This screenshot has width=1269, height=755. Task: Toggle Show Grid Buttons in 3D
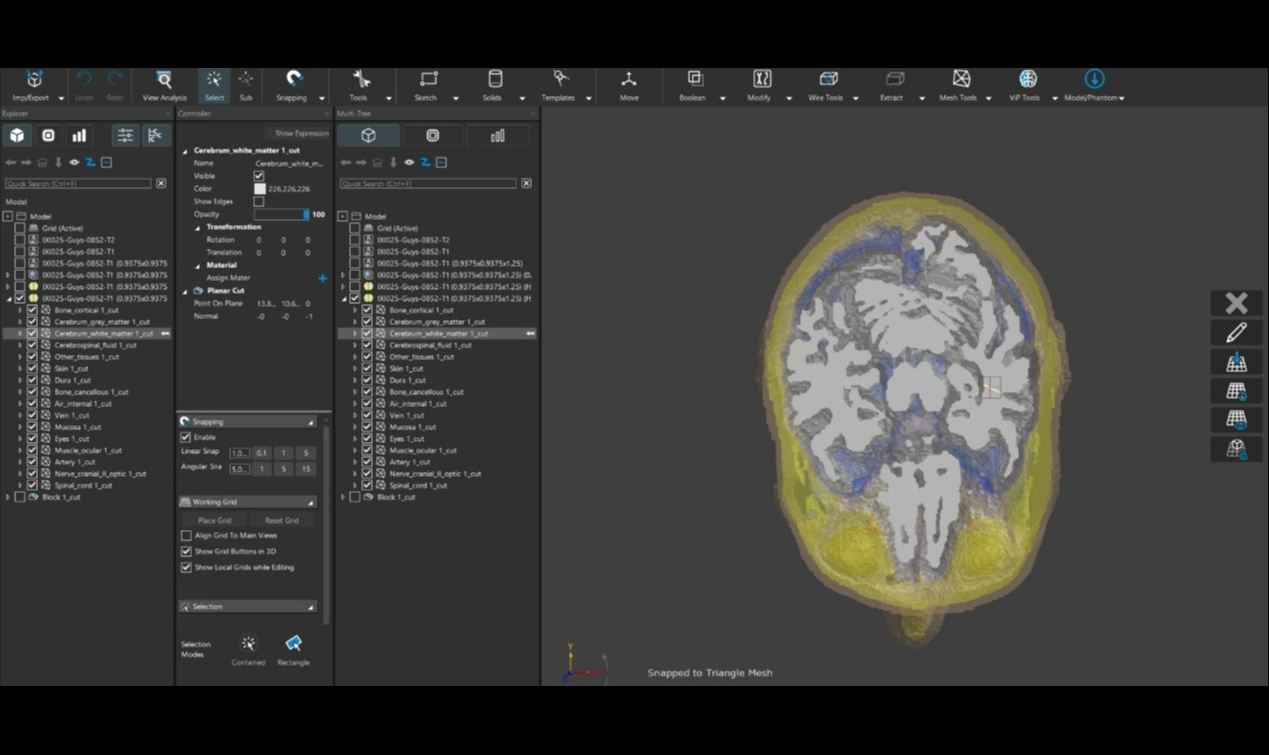[186, 551]
